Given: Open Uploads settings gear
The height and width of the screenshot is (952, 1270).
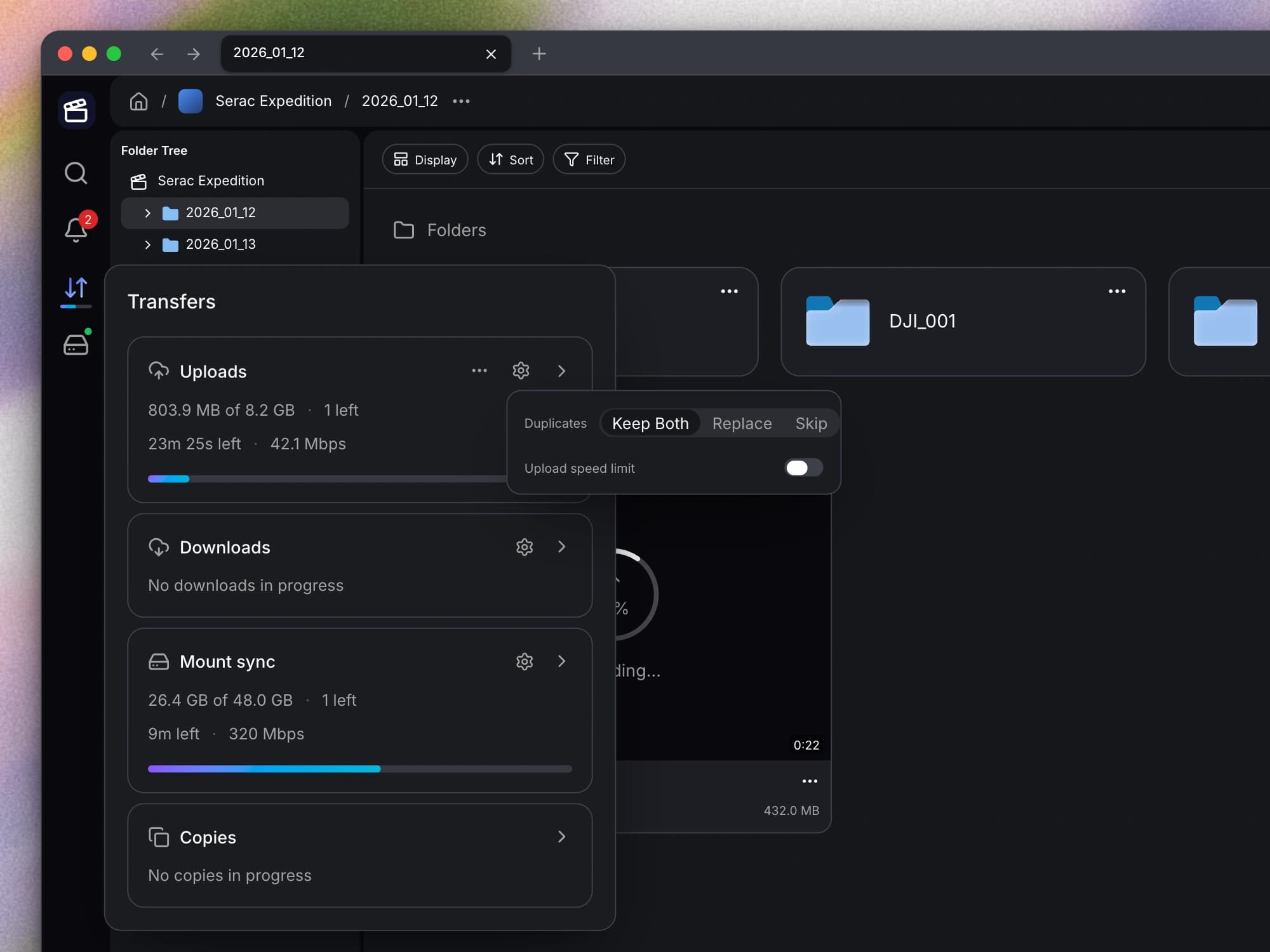Looking at the screenshot, I should 521,371.
